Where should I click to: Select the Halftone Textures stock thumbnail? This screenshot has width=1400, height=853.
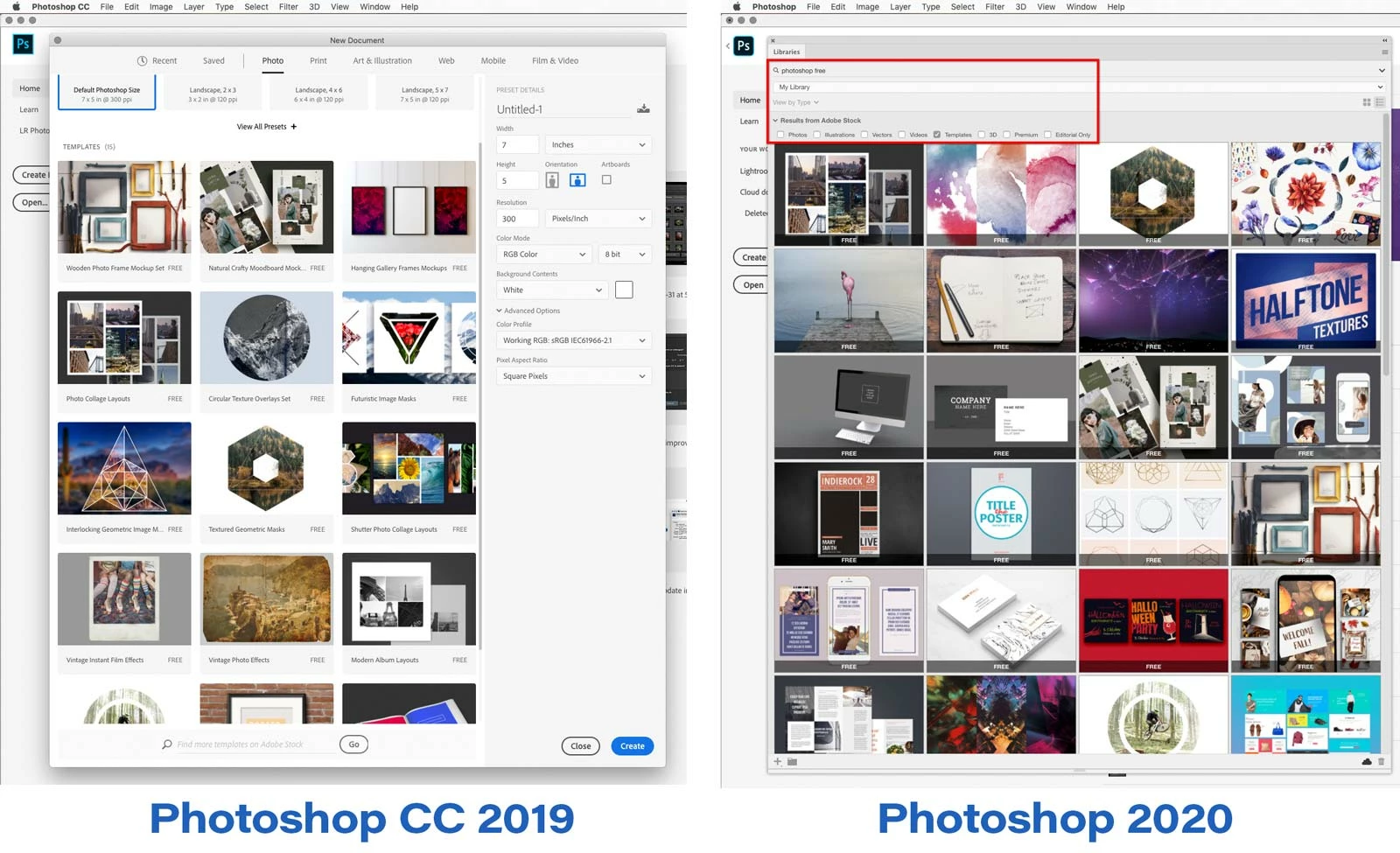click(x=1305, y=300)
